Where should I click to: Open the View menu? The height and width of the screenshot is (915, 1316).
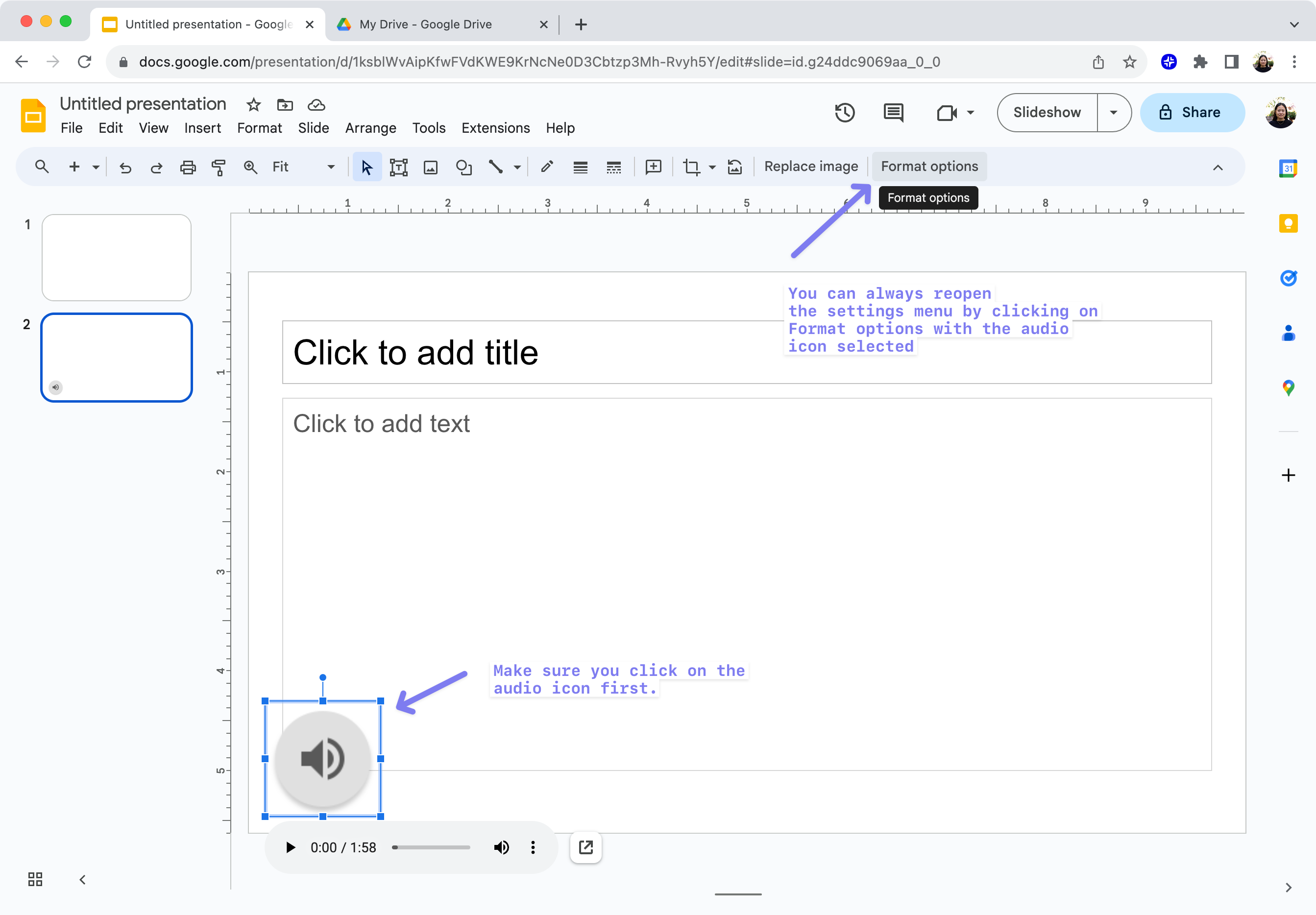point(154,128)
